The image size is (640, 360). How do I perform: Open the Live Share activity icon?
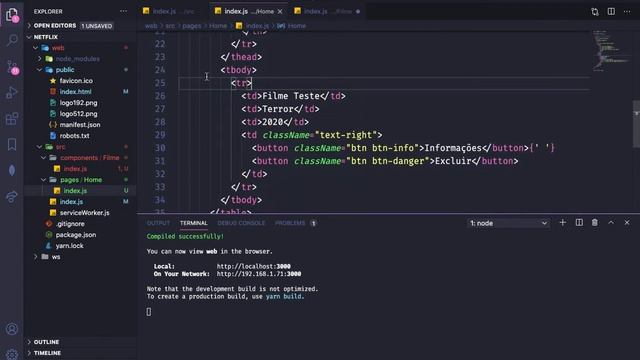[12, 196]
